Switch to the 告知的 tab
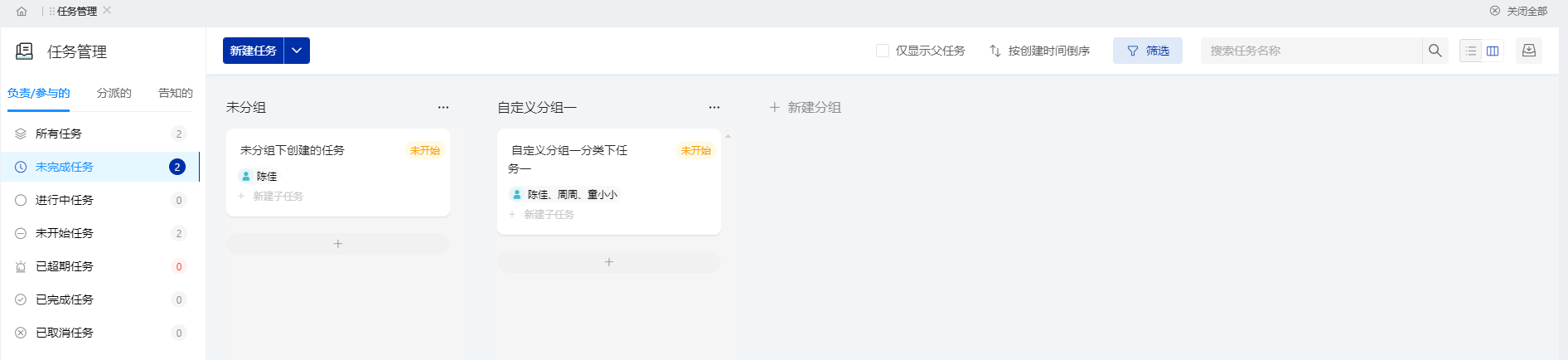1568x360 pixels. (x=176, y=93)
